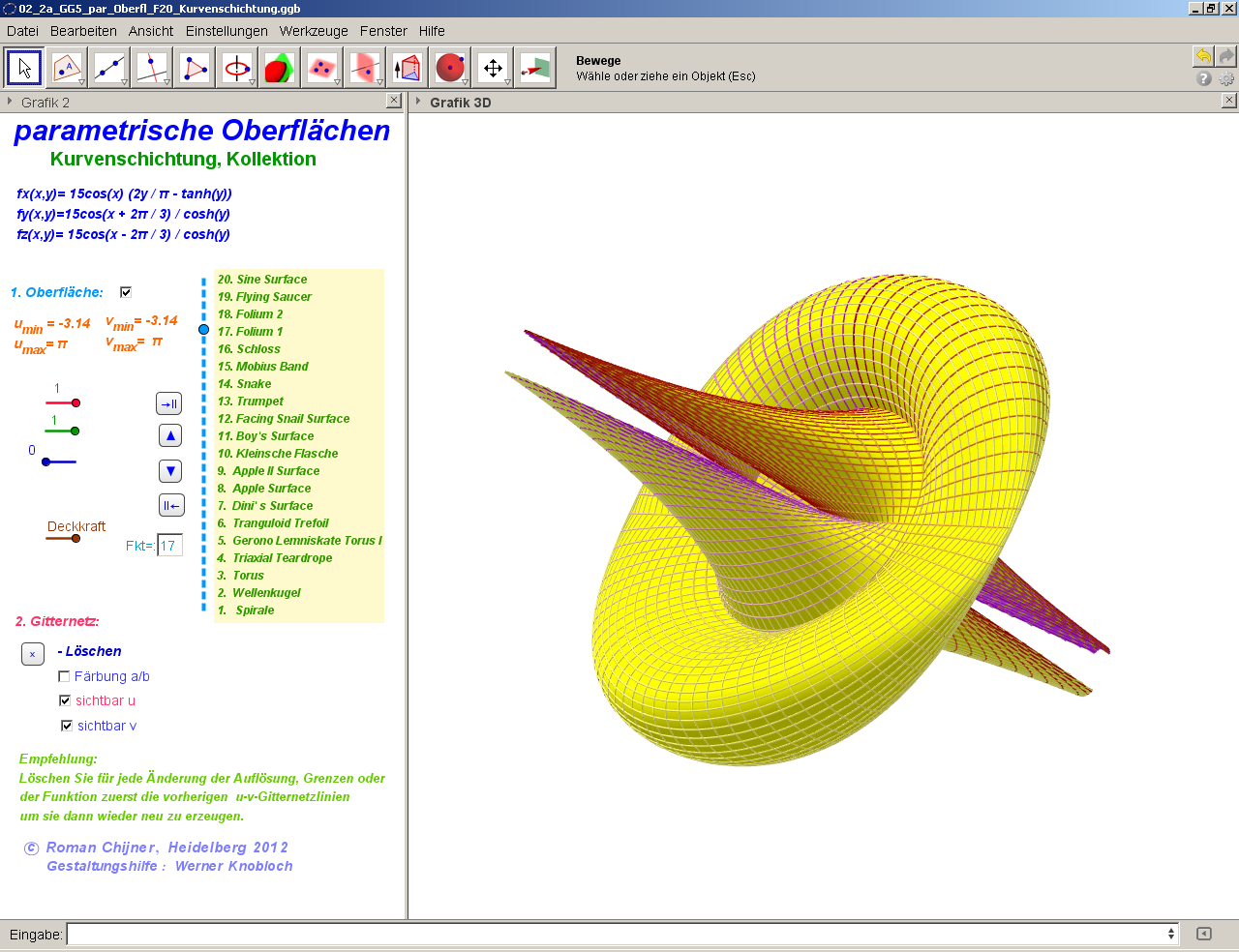Choose the Line through two points tool

tap(109, 68)
